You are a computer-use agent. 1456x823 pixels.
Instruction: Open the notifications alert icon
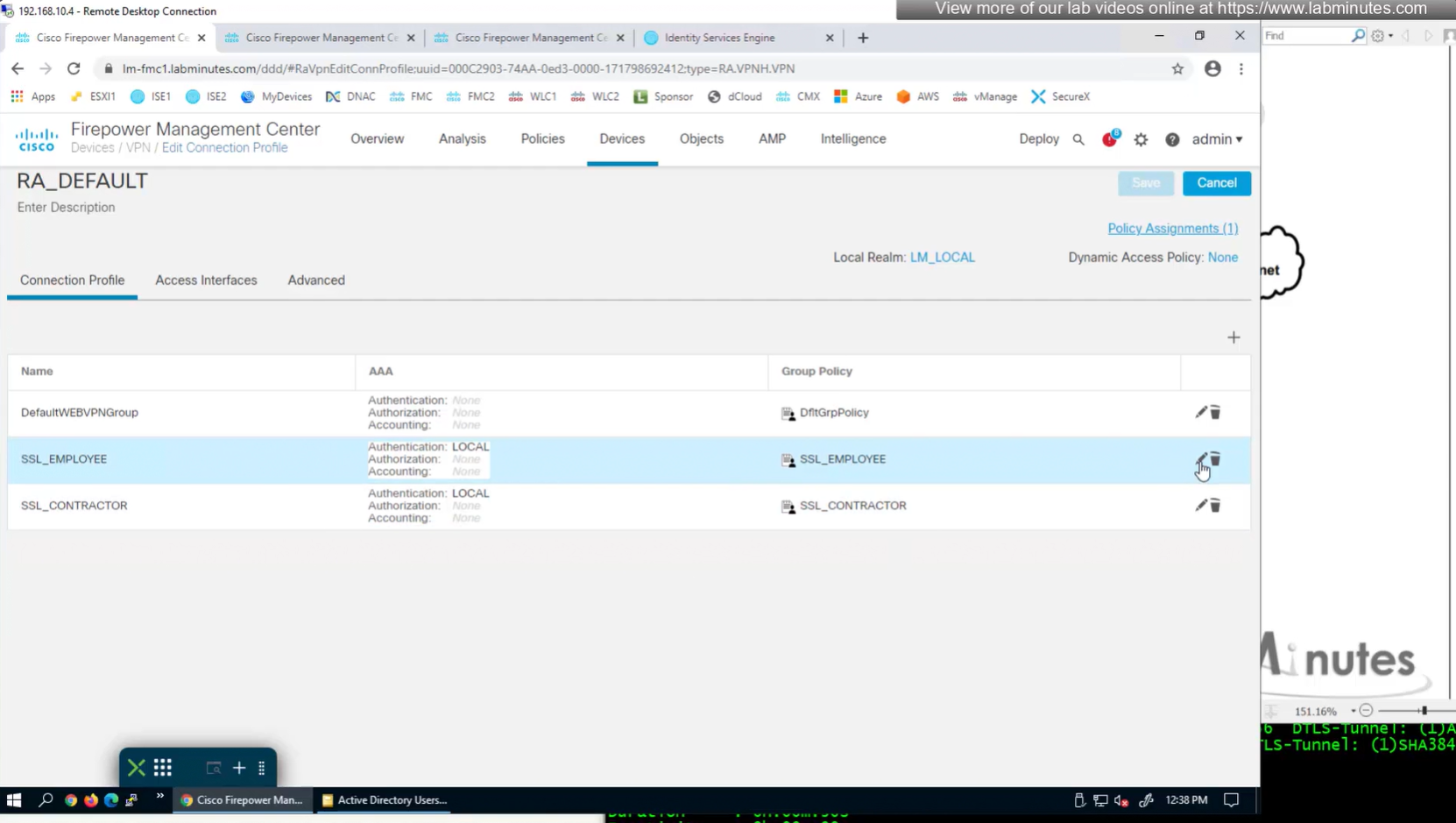(x=1110, y=139)
